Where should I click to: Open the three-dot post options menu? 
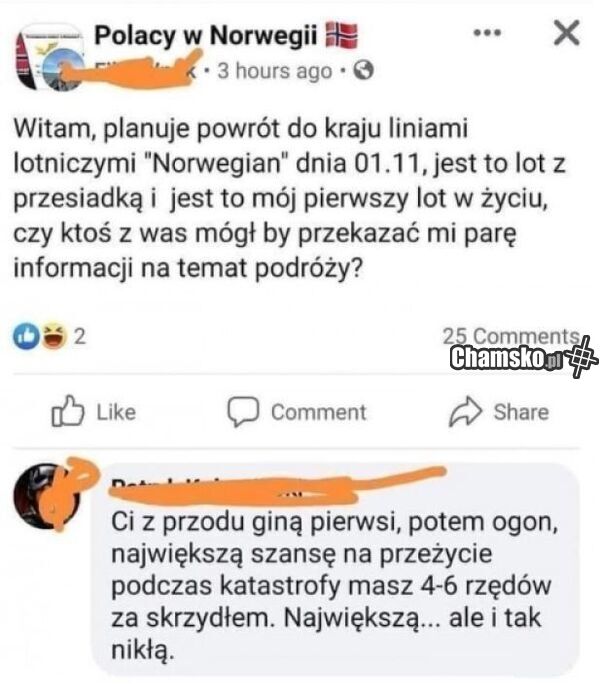487,33
